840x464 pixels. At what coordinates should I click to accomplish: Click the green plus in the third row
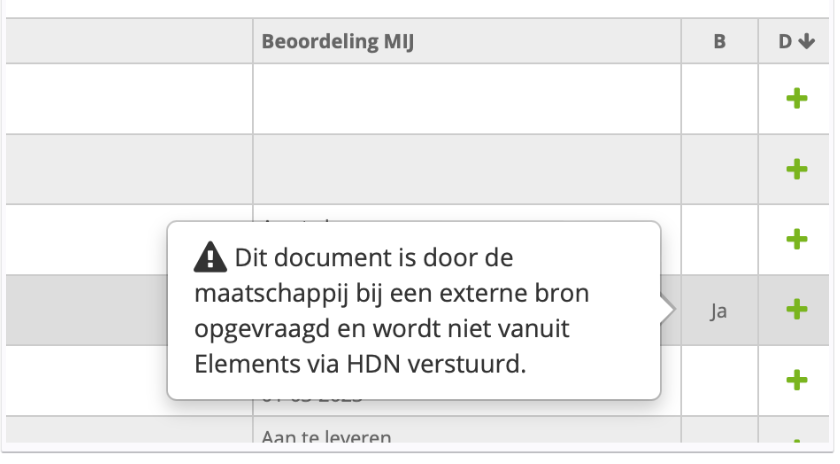tap(795, 240)
